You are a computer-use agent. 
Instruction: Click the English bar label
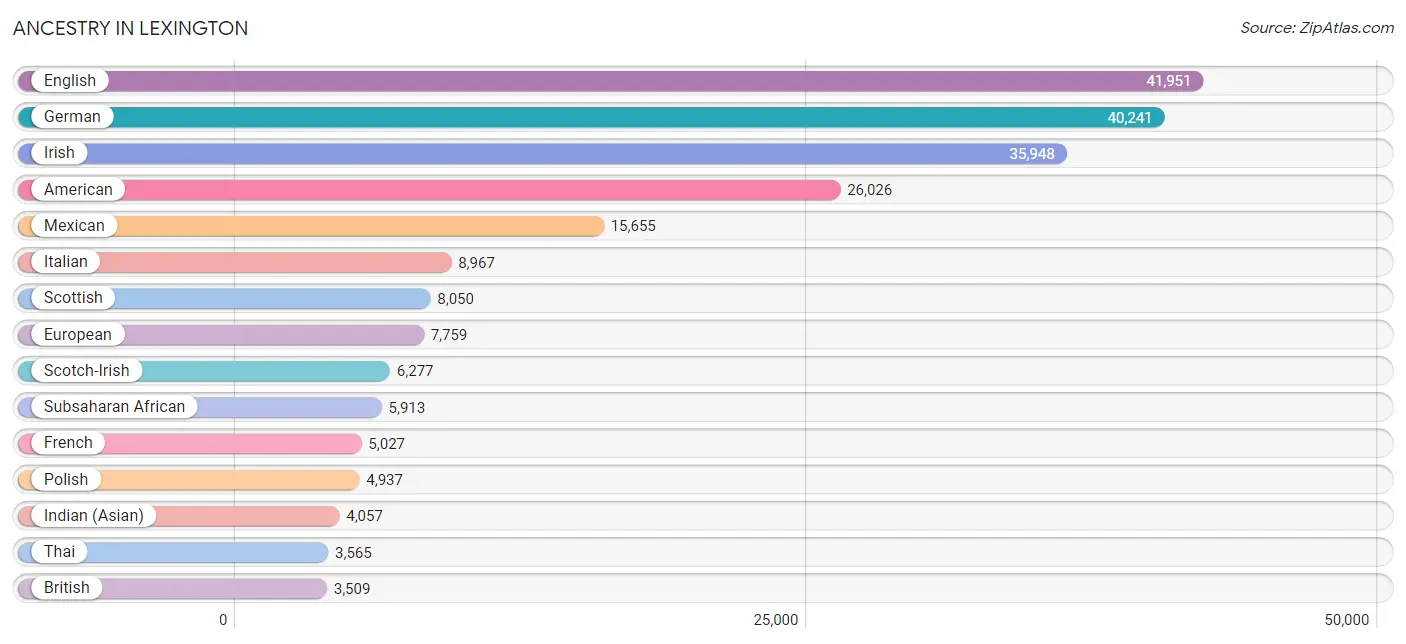(x=70, y=81)
